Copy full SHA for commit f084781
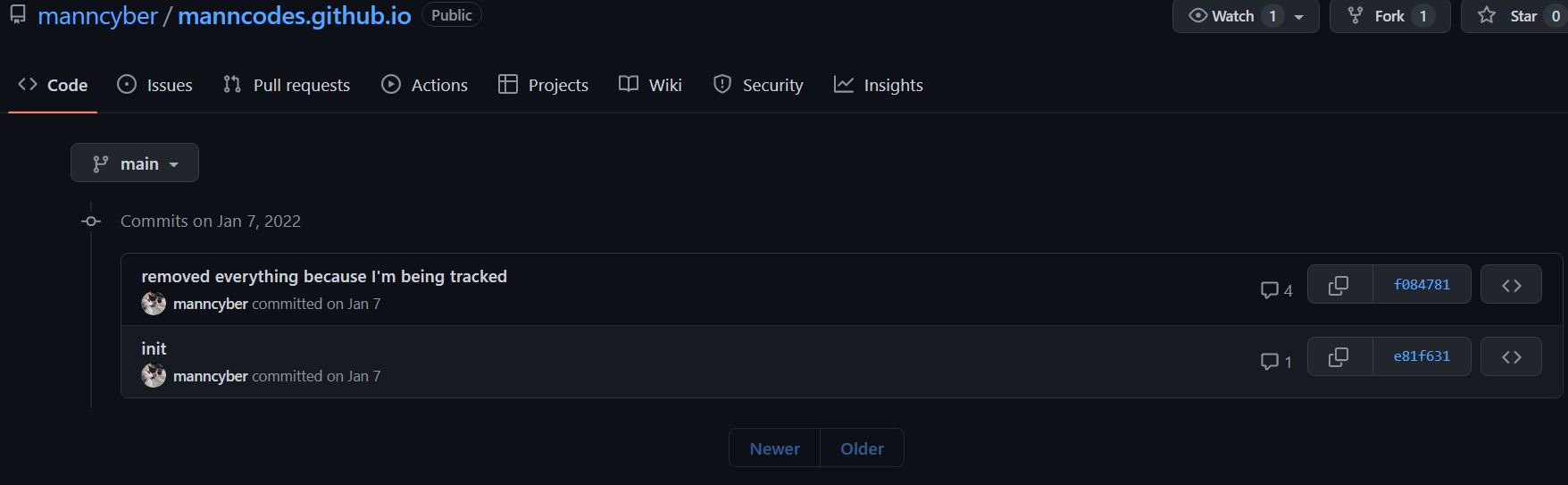The width and height of the screenshot is (1568, 485). click(1339, 285)
